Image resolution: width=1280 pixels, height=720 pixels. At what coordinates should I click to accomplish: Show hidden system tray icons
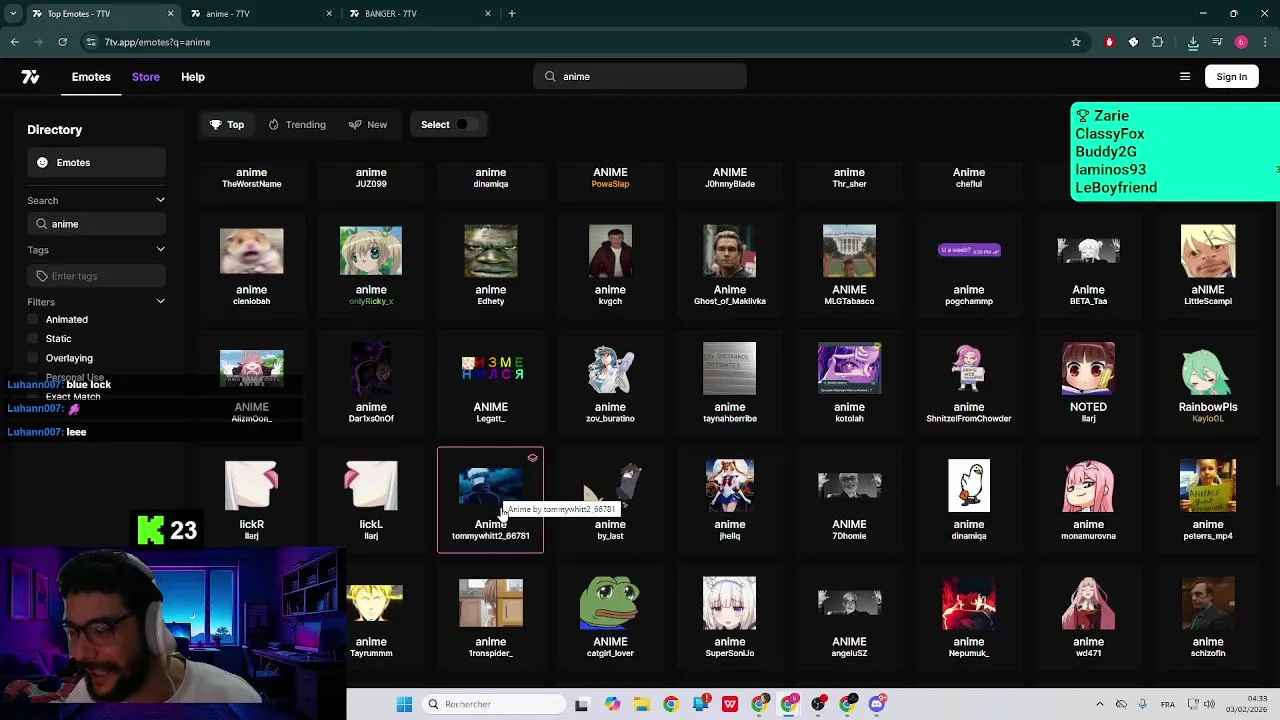pos(1100,704)
